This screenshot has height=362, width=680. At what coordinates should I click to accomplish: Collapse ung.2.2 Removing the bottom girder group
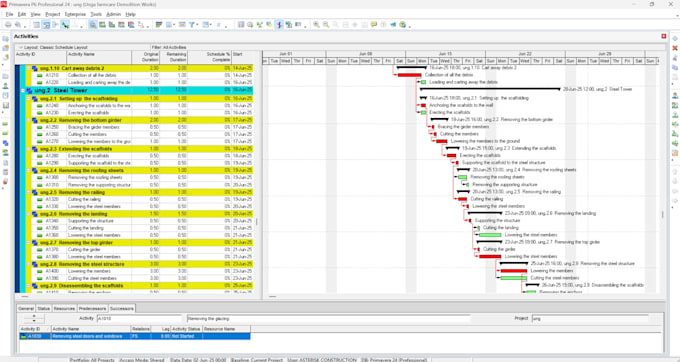pyautogui.click(x=29, y=121)
